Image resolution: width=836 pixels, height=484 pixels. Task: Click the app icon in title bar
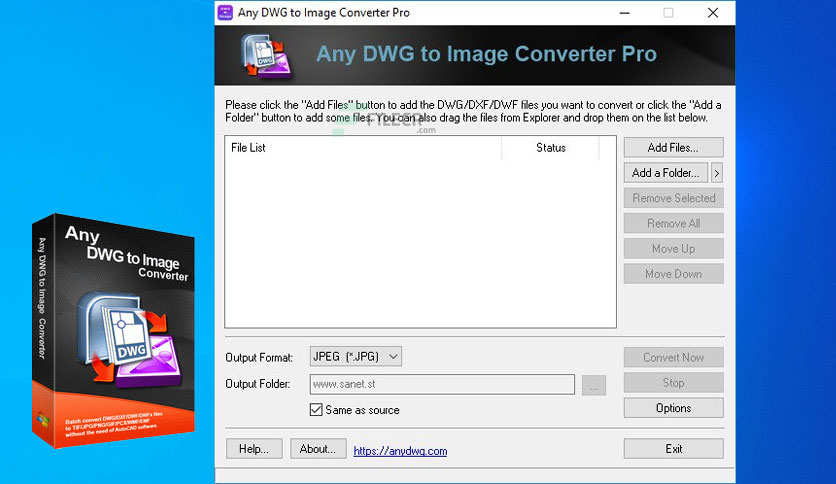tap(226, 12)
